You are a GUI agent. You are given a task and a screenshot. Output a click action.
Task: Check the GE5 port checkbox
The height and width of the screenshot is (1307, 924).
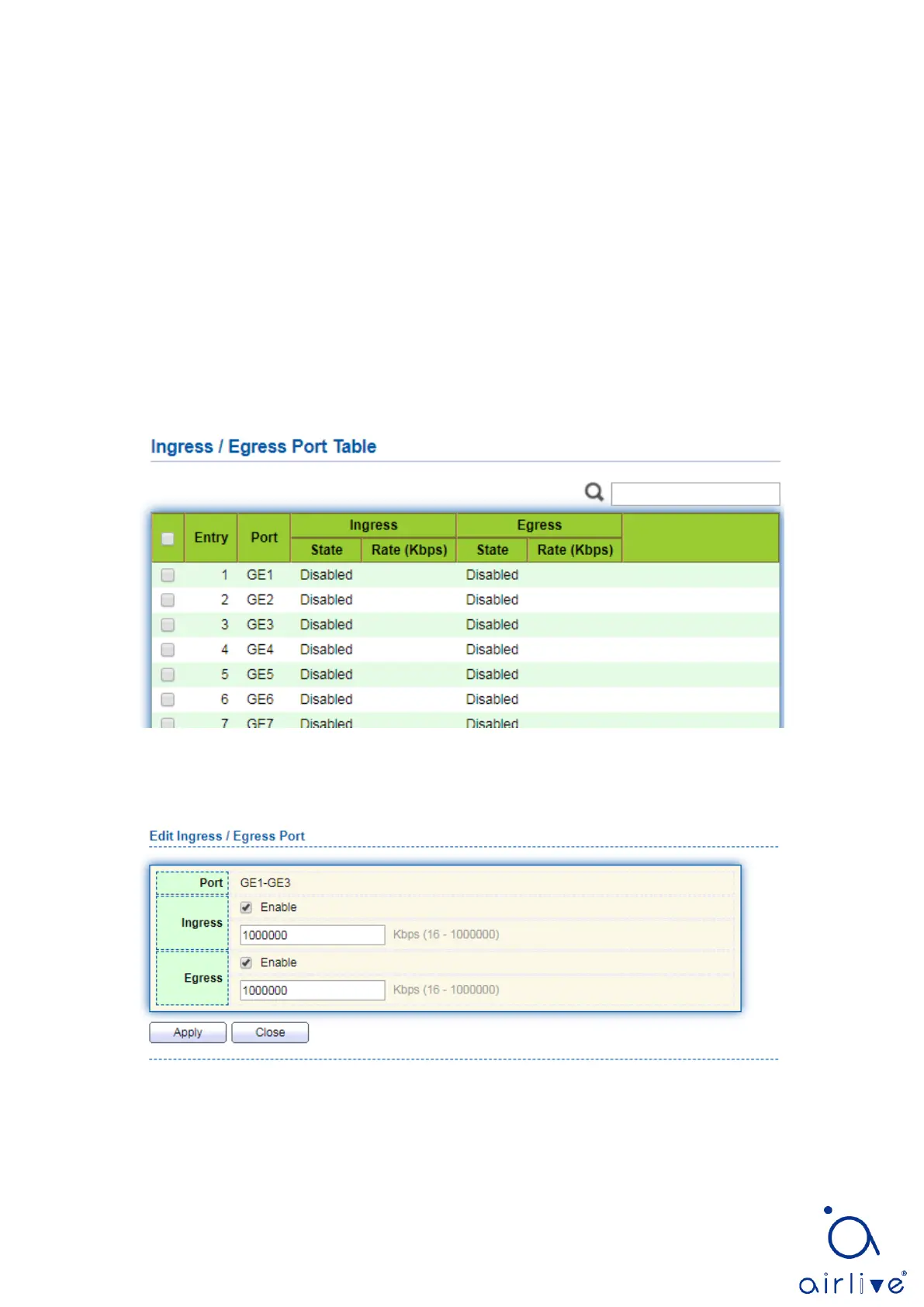point(168,674)
